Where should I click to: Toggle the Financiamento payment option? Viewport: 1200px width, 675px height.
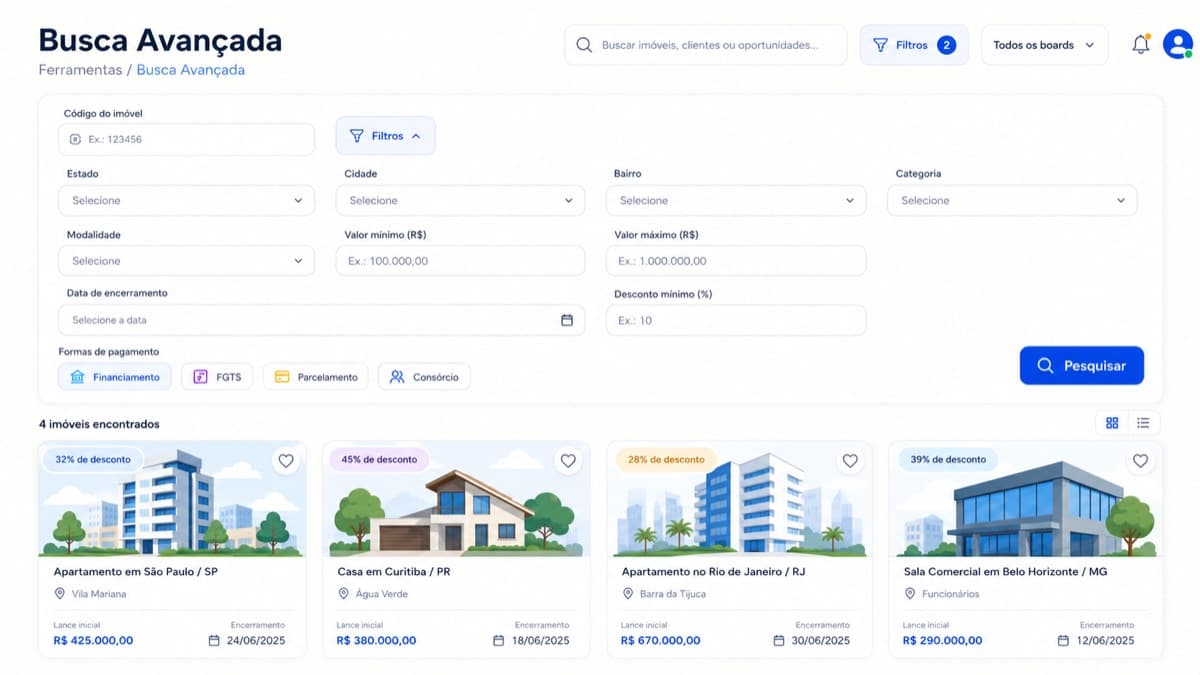[115, 377]
